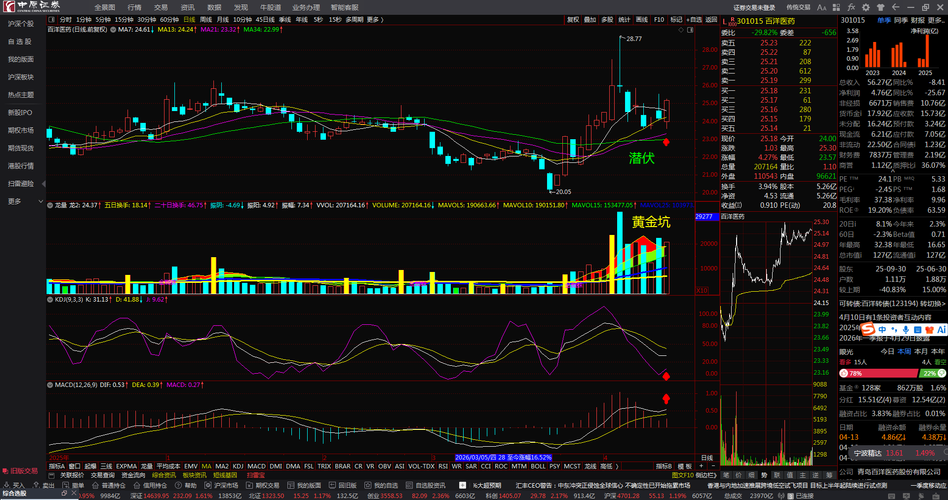This screenshot has width=948, height=500.
Task: Click the 22% bearish sentiment bar
Action: pos(932,374)
